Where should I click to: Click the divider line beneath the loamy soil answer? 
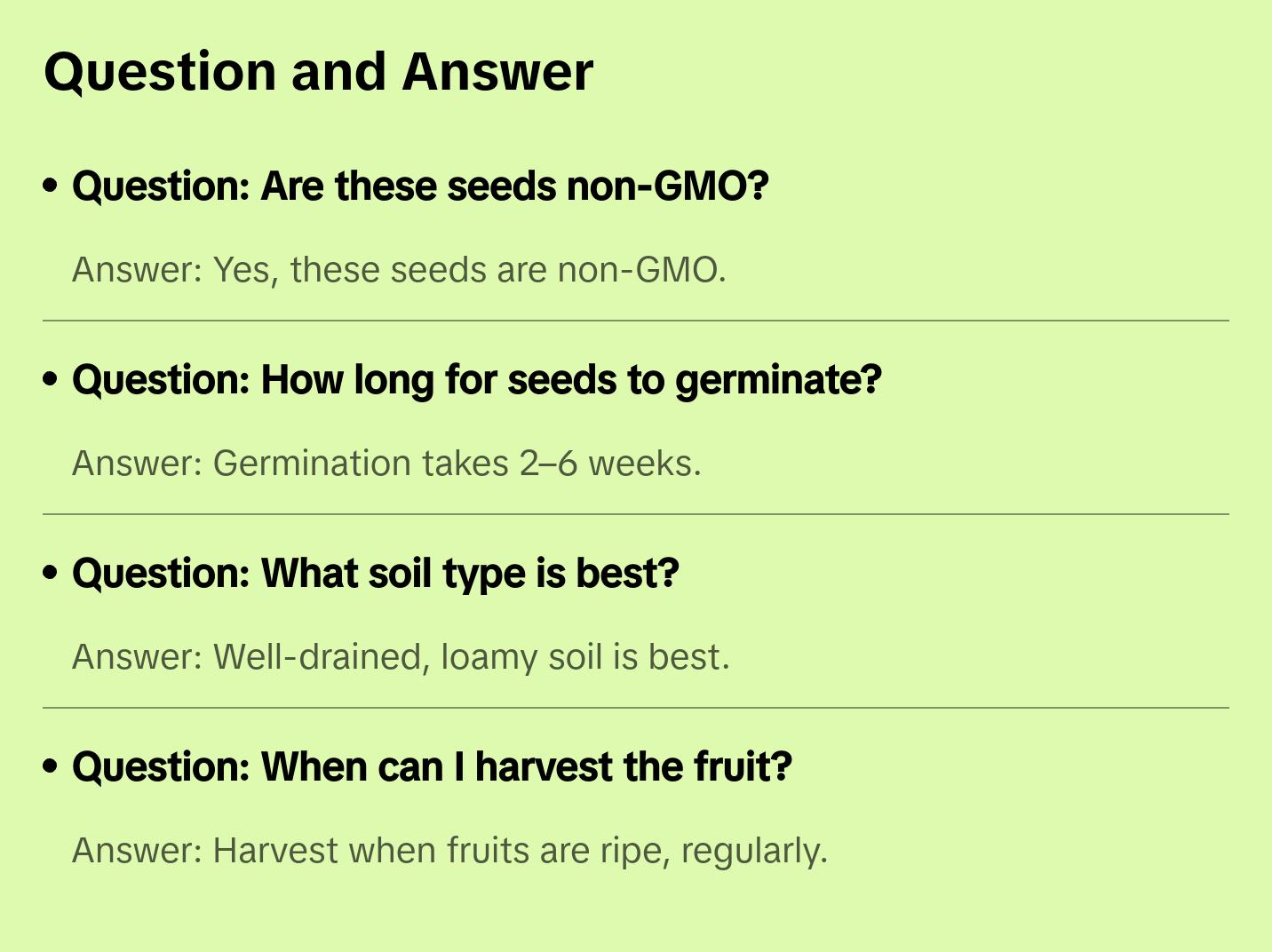coord(636,708)
